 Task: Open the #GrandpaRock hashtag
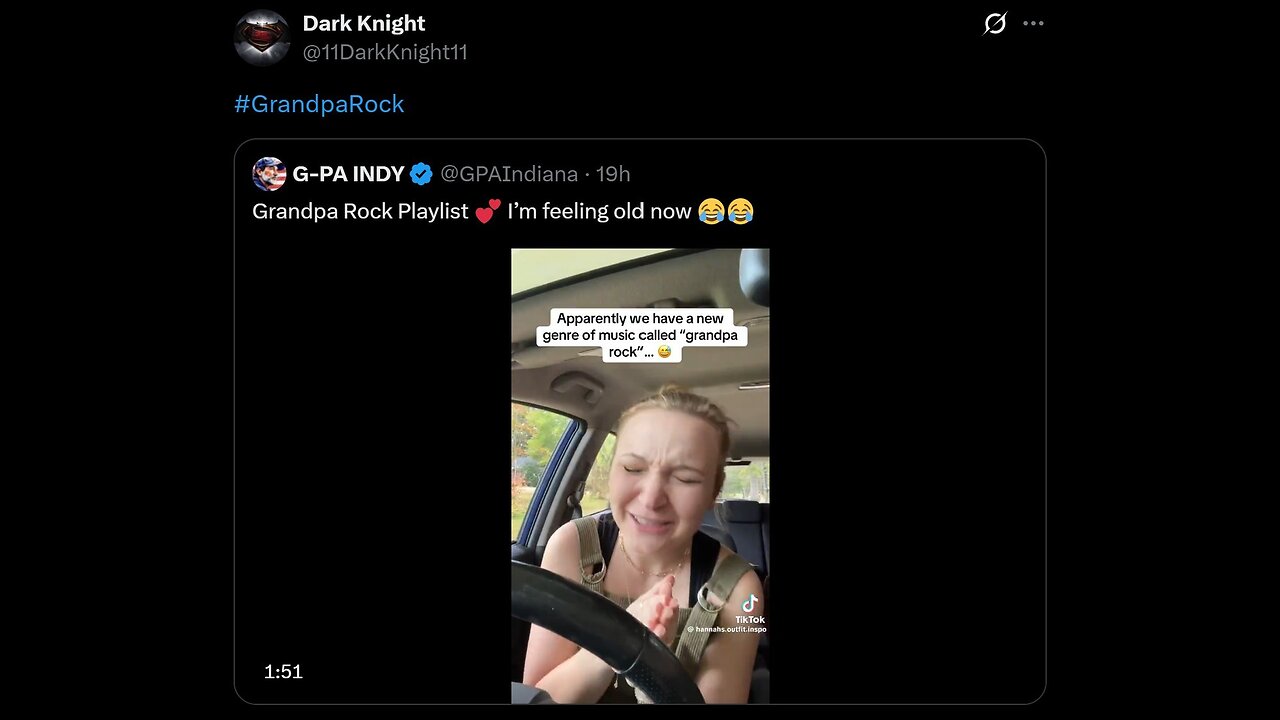pos(319,104)
